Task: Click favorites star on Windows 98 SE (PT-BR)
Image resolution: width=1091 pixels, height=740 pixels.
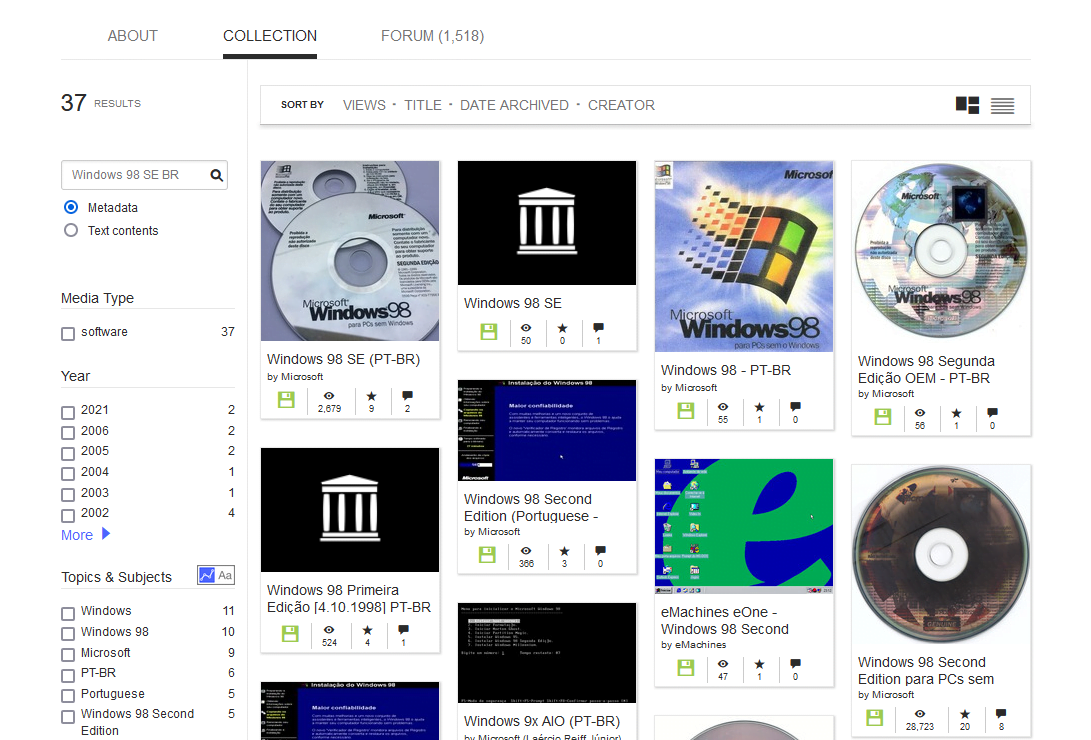Action: pos(372,396)
